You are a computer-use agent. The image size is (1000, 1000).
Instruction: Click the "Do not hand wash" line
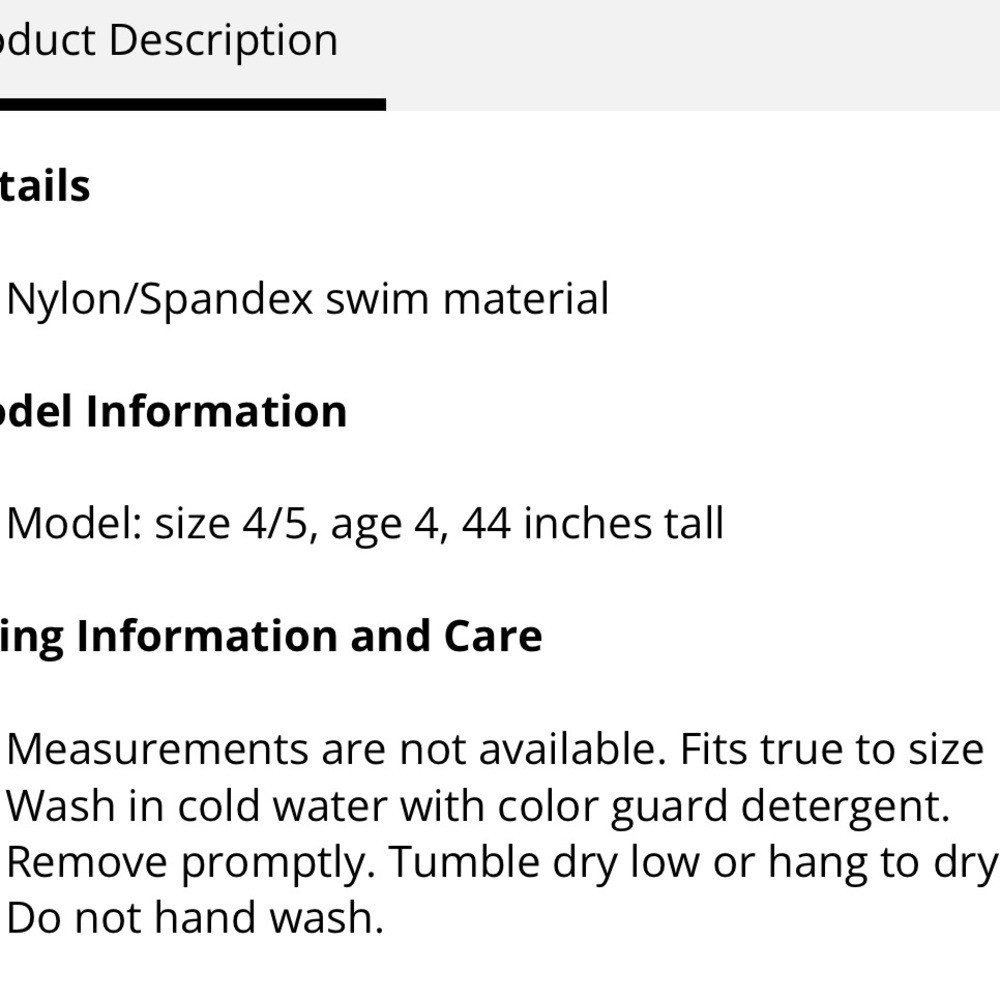point(195,917)
